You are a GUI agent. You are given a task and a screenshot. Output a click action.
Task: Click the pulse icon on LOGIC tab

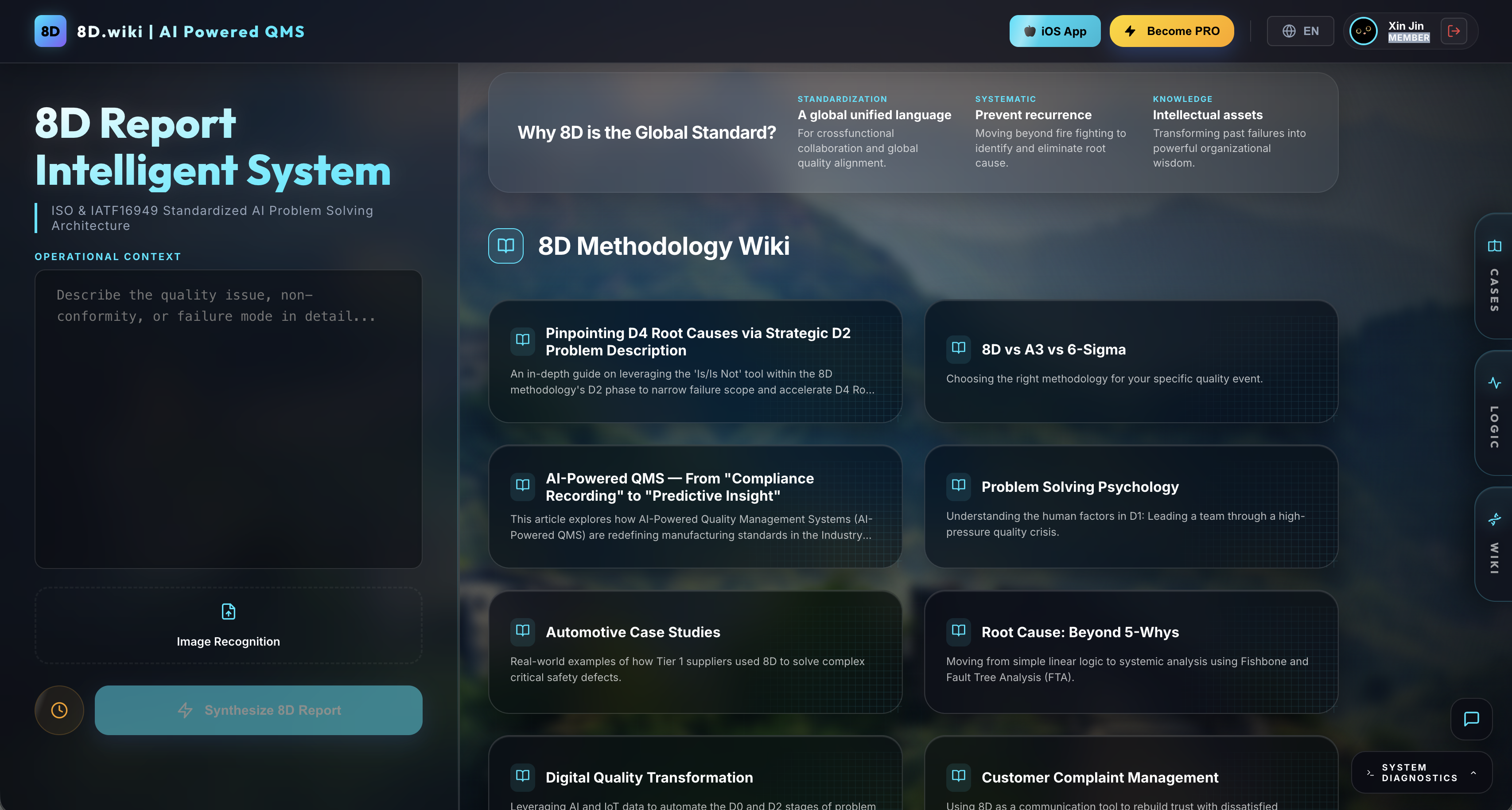(1494, 383)
